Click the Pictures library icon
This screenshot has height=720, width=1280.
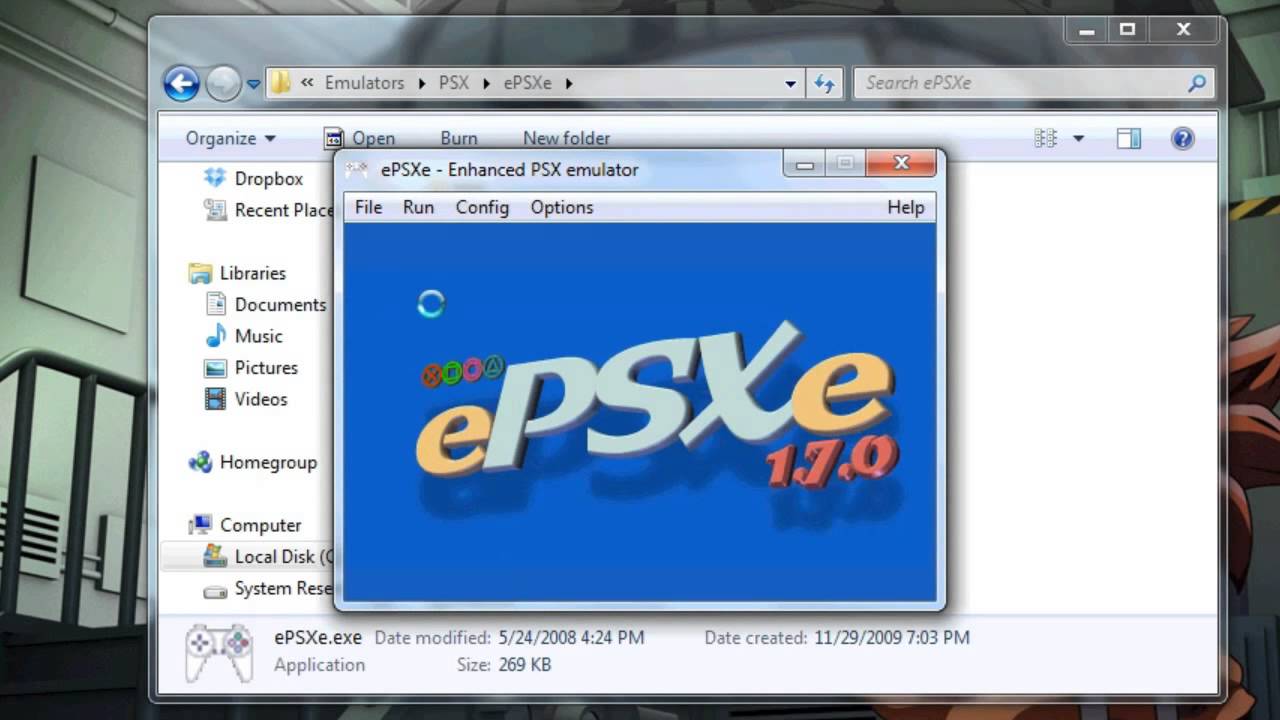215,367
